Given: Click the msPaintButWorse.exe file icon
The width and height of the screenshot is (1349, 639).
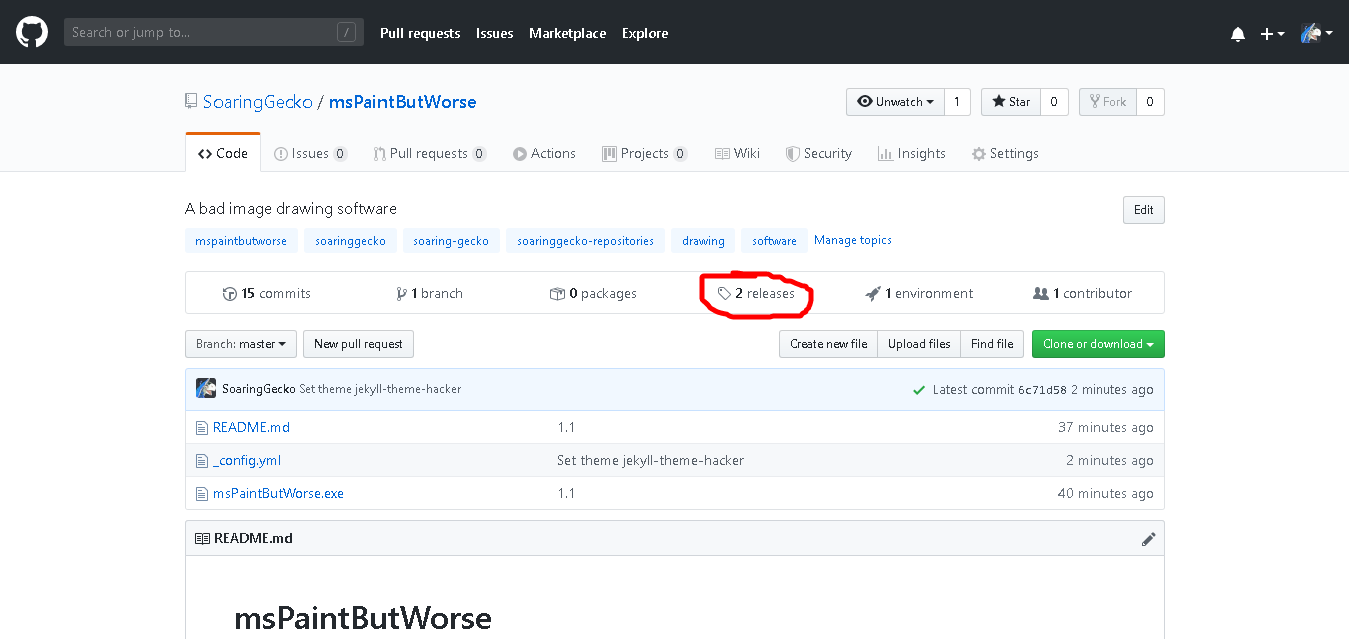Looking at the screenshot, I should click(202, 494).
